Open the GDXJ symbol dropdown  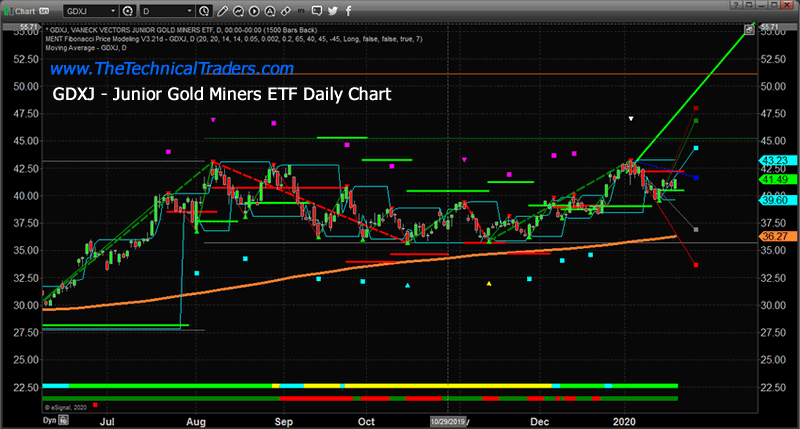coord(92,9)
